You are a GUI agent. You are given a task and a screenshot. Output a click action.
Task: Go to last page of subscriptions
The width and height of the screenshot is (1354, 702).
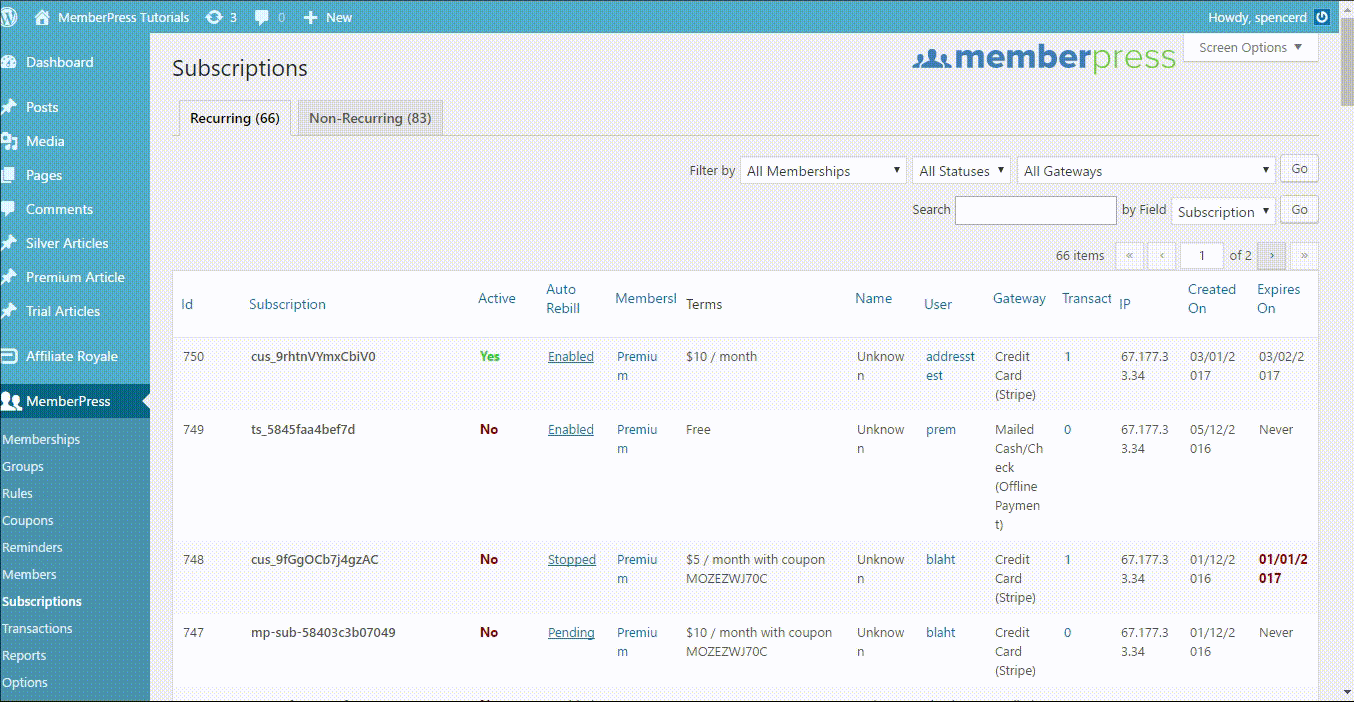pyautogui.click(x=1304, y=255)
